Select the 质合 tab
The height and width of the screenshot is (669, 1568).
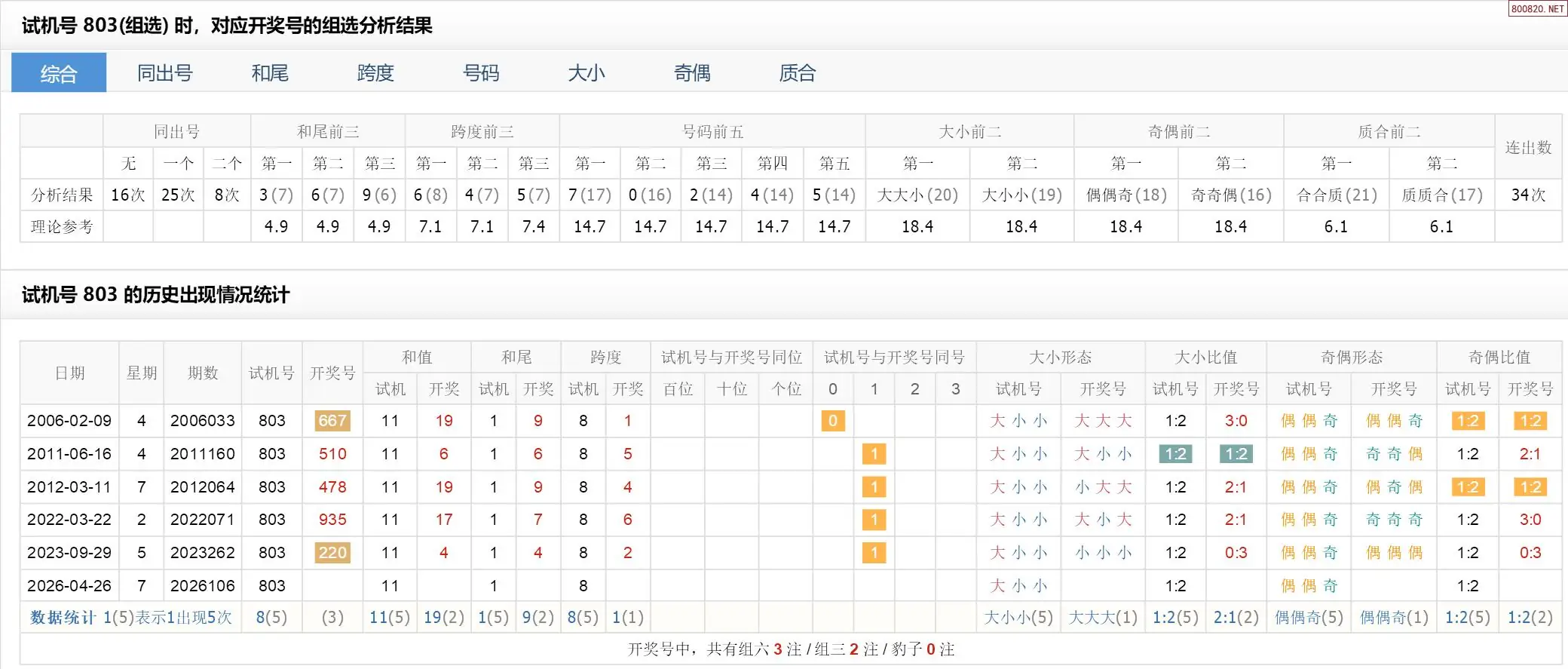pos(798,73)
